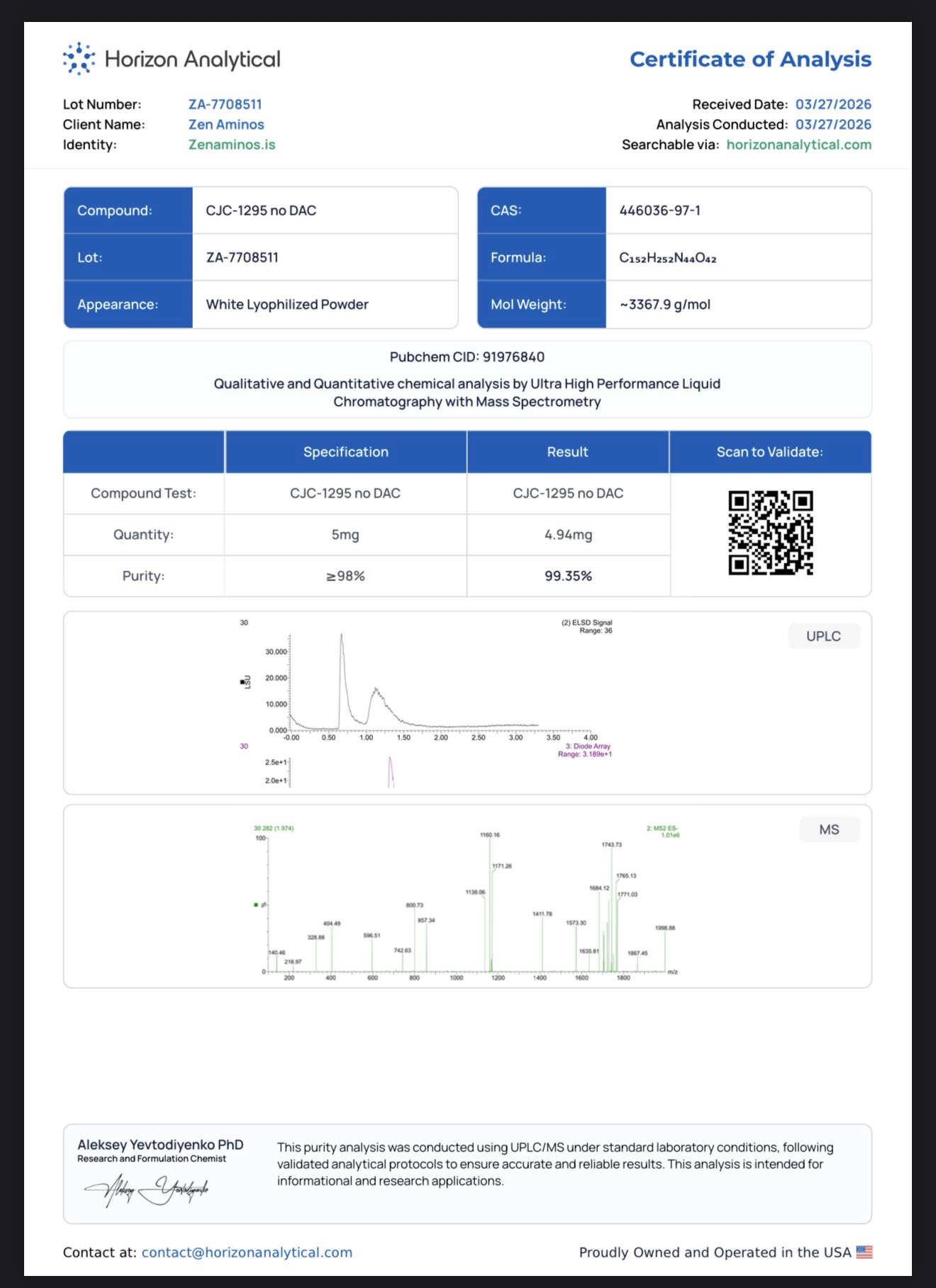Click the 1743.73 peak label in MS

pos(612,844)
